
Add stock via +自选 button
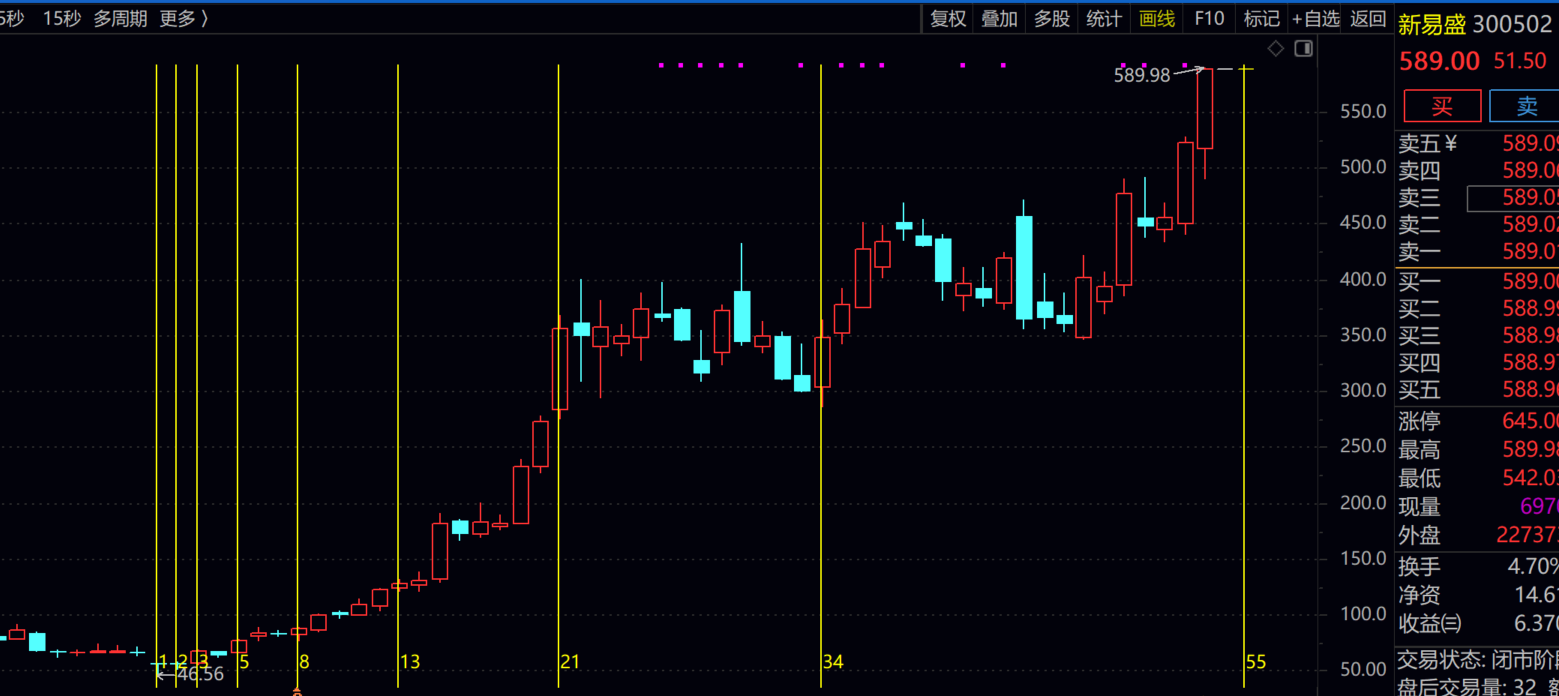(x=1315, y=19)
